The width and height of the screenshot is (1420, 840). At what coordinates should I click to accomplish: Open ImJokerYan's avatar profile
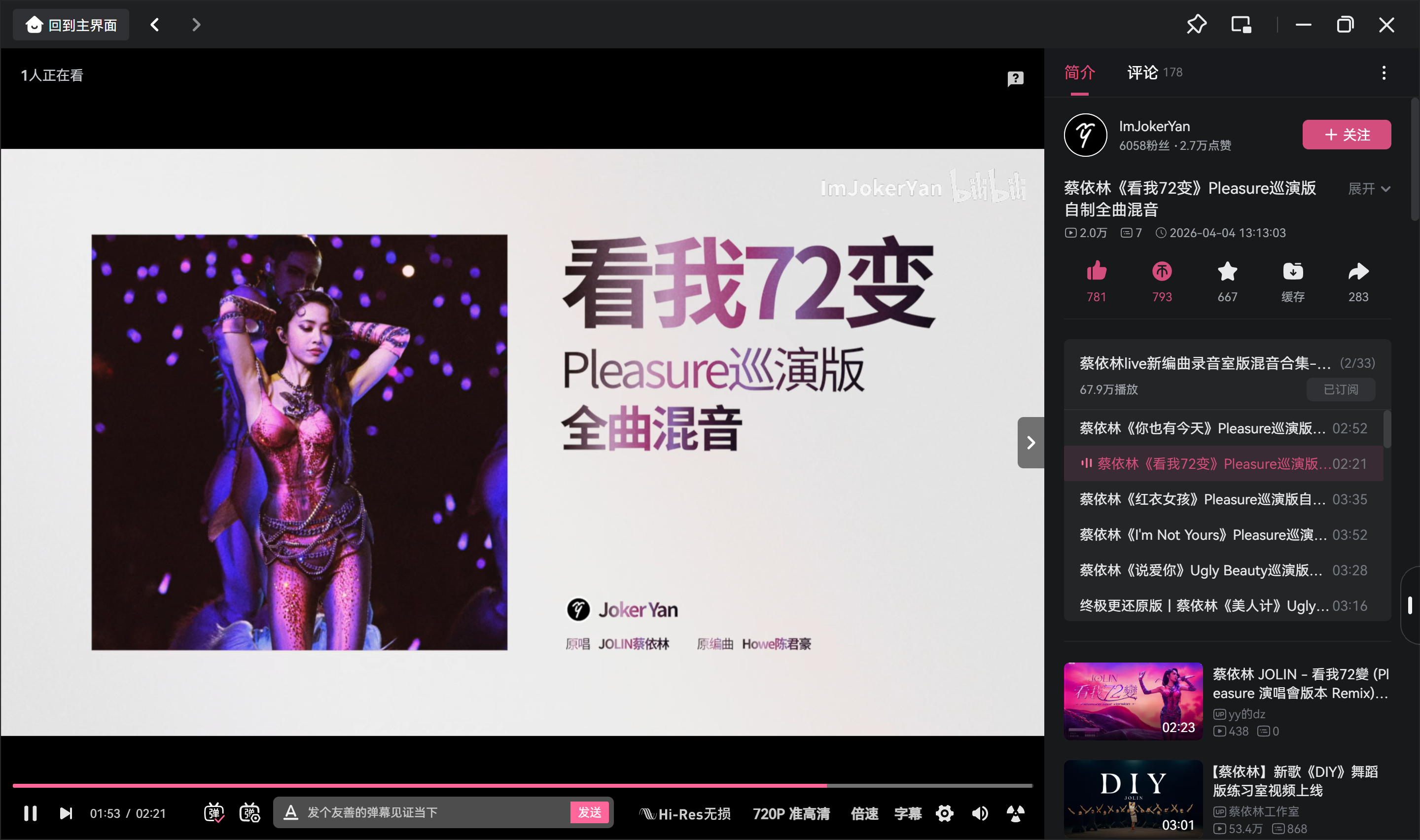coord(1086,135)
